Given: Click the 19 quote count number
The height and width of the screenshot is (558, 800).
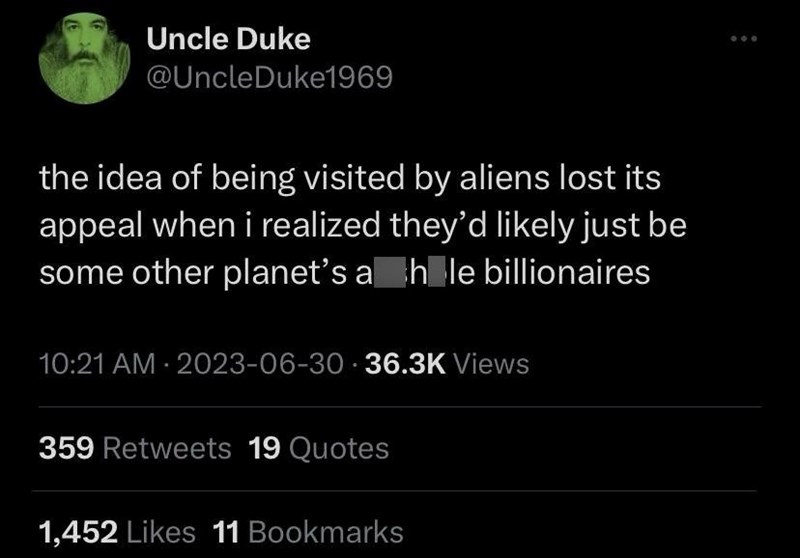Looking at the screenshot, I should coord(264,449).
